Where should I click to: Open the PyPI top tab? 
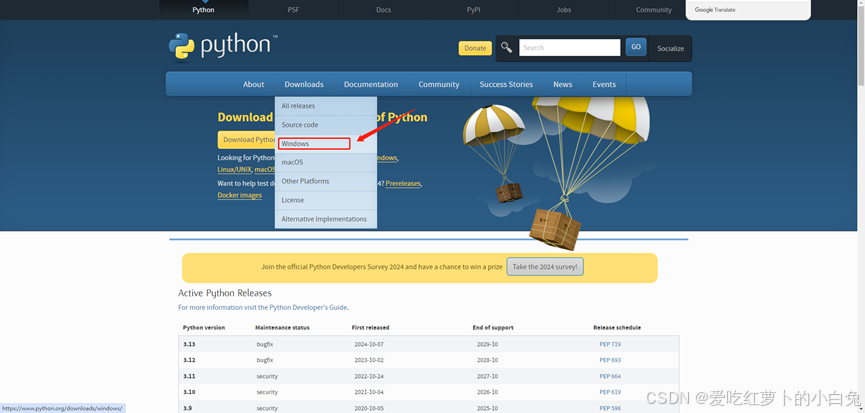point(473,10)
